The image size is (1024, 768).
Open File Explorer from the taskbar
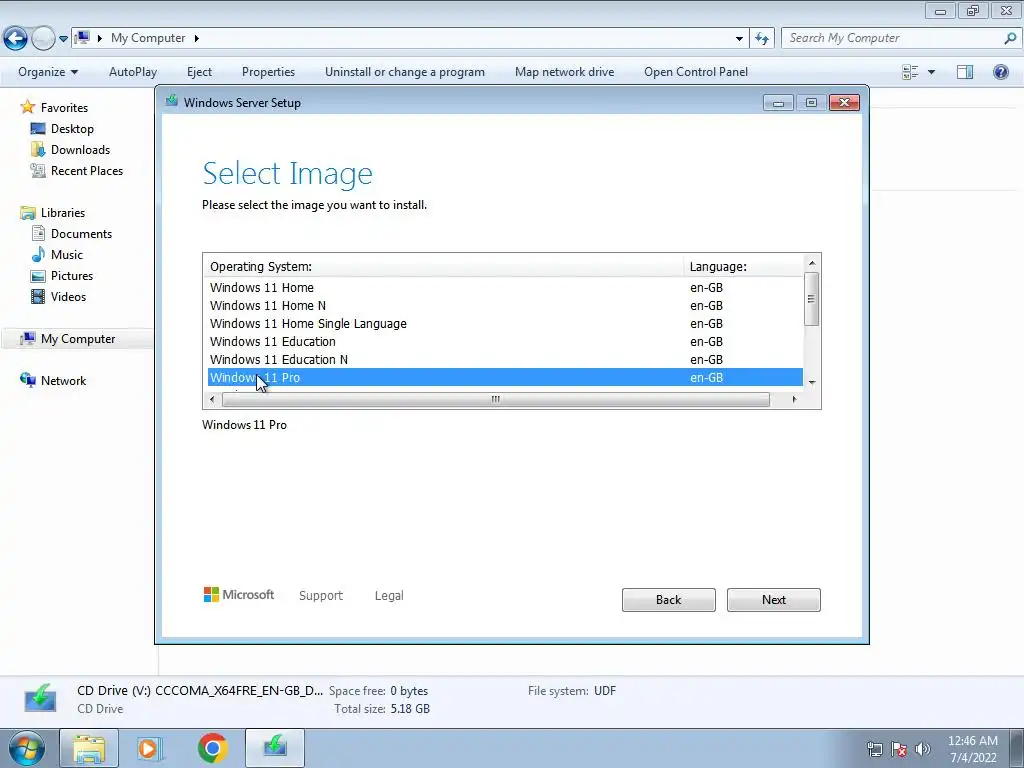click(89, 748)
